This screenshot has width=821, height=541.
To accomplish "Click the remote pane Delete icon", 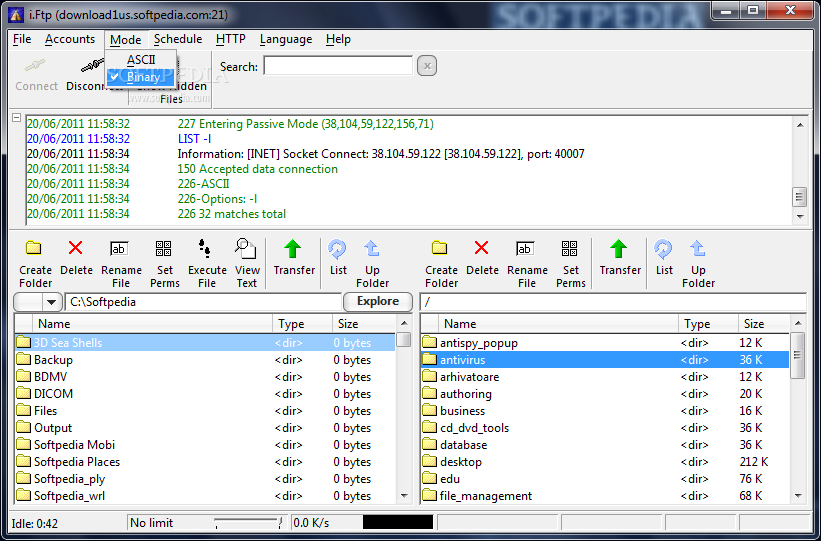I will [481, 248].
